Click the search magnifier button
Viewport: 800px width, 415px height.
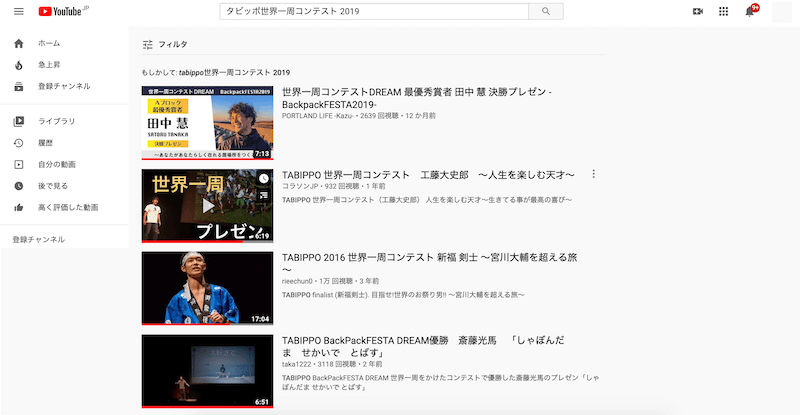[546, 11]
